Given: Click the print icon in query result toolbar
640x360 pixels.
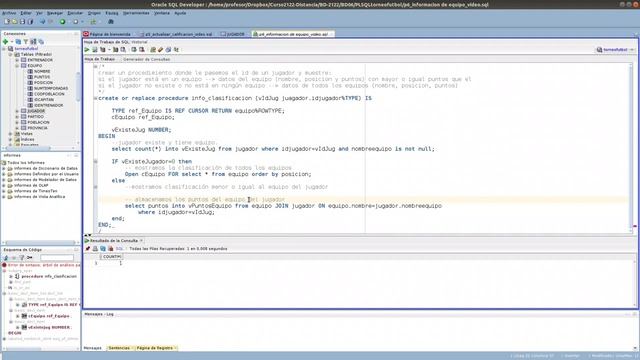Looking at the screenshot, I should click(95, 249).
